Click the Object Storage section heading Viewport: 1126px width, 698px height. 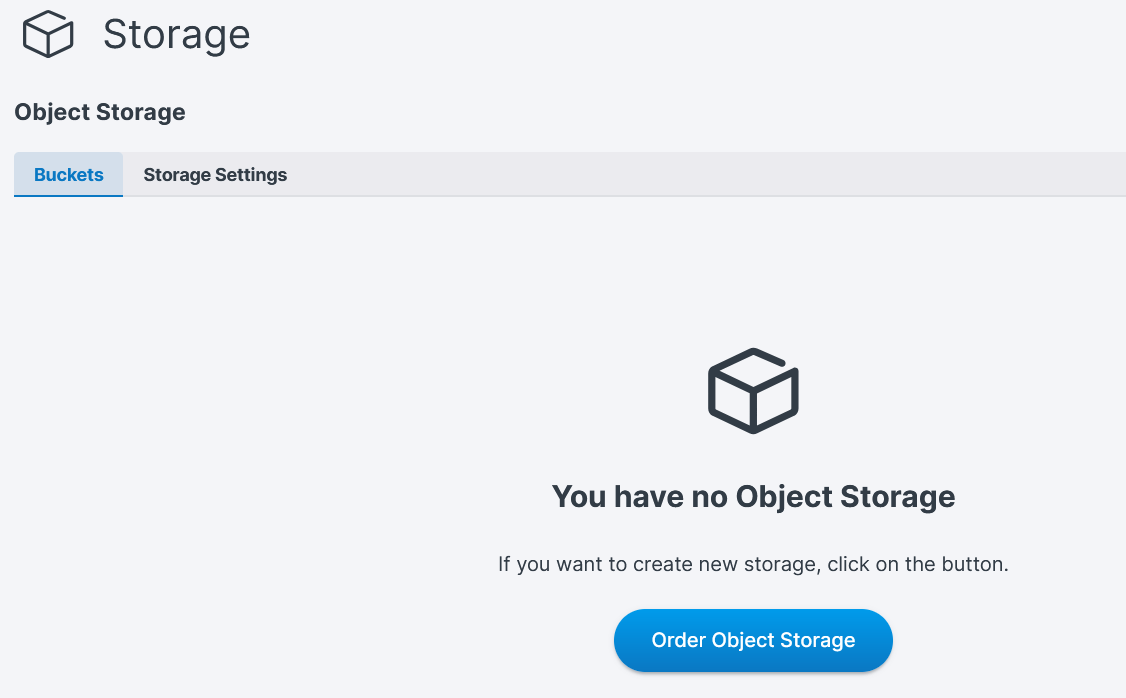pyautogui.click(x=100, y=112)
